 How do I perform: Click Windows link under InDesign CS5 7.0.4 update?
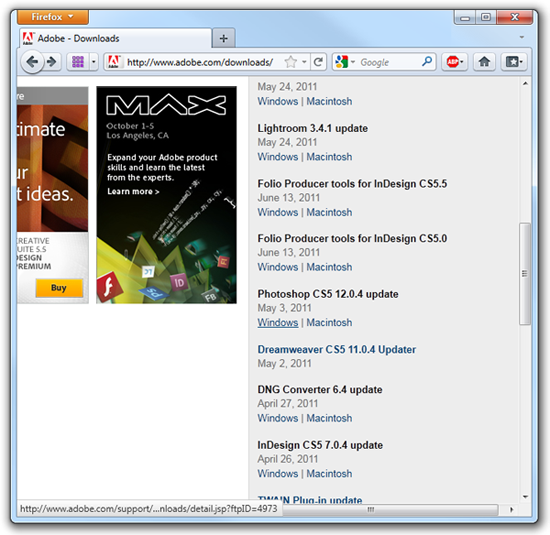pos(277,474)
